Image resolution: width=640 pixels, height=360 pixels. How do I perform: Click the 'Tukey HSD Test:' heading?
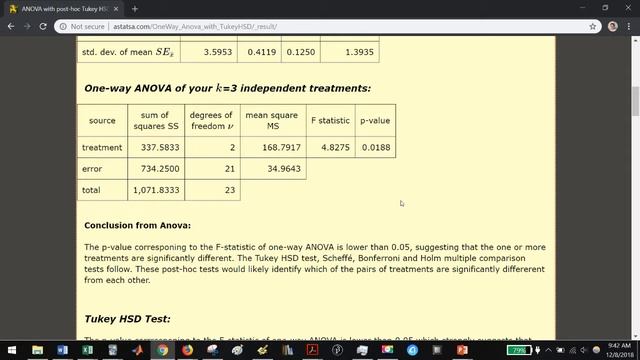[127, 319]
